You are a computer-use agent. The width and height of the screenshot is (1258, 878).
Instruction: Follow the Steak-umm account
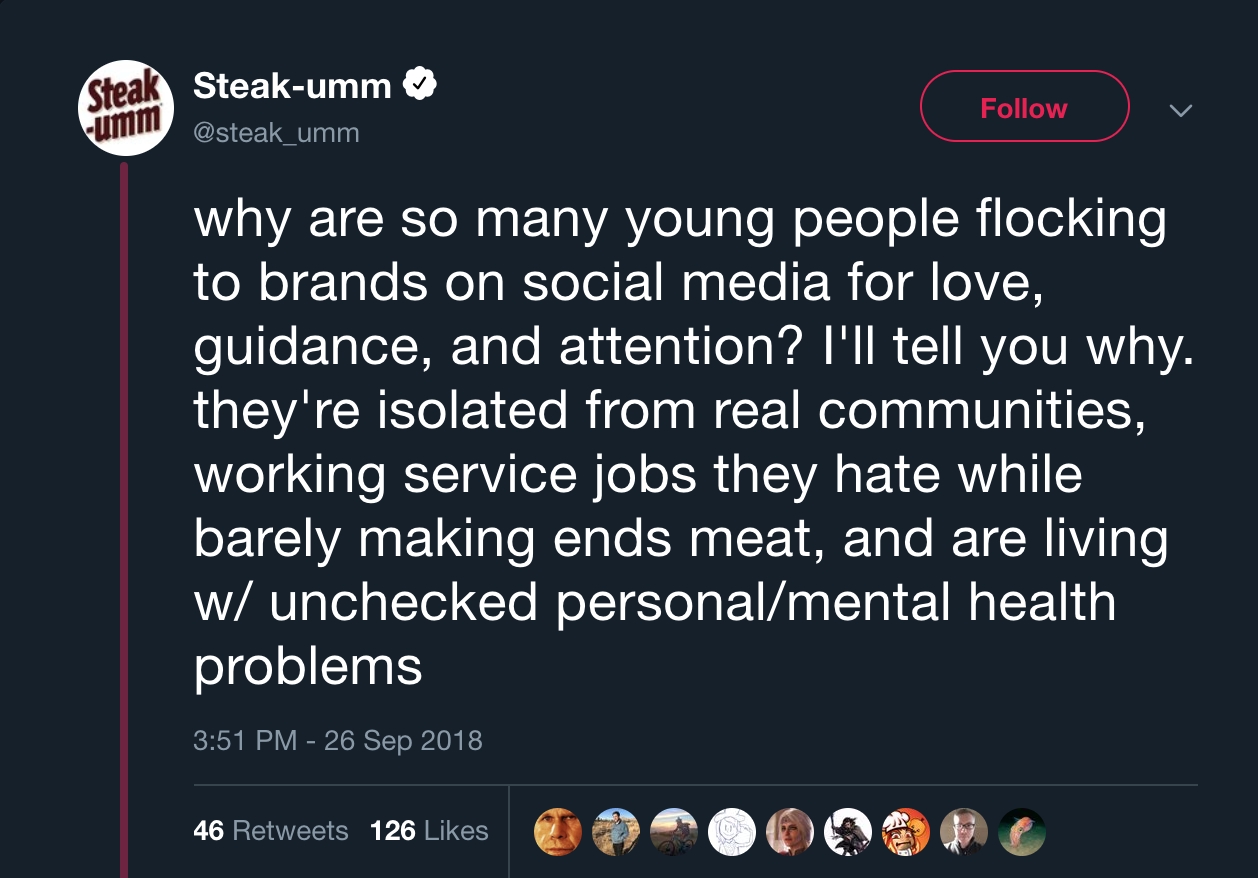[1023, 107]
